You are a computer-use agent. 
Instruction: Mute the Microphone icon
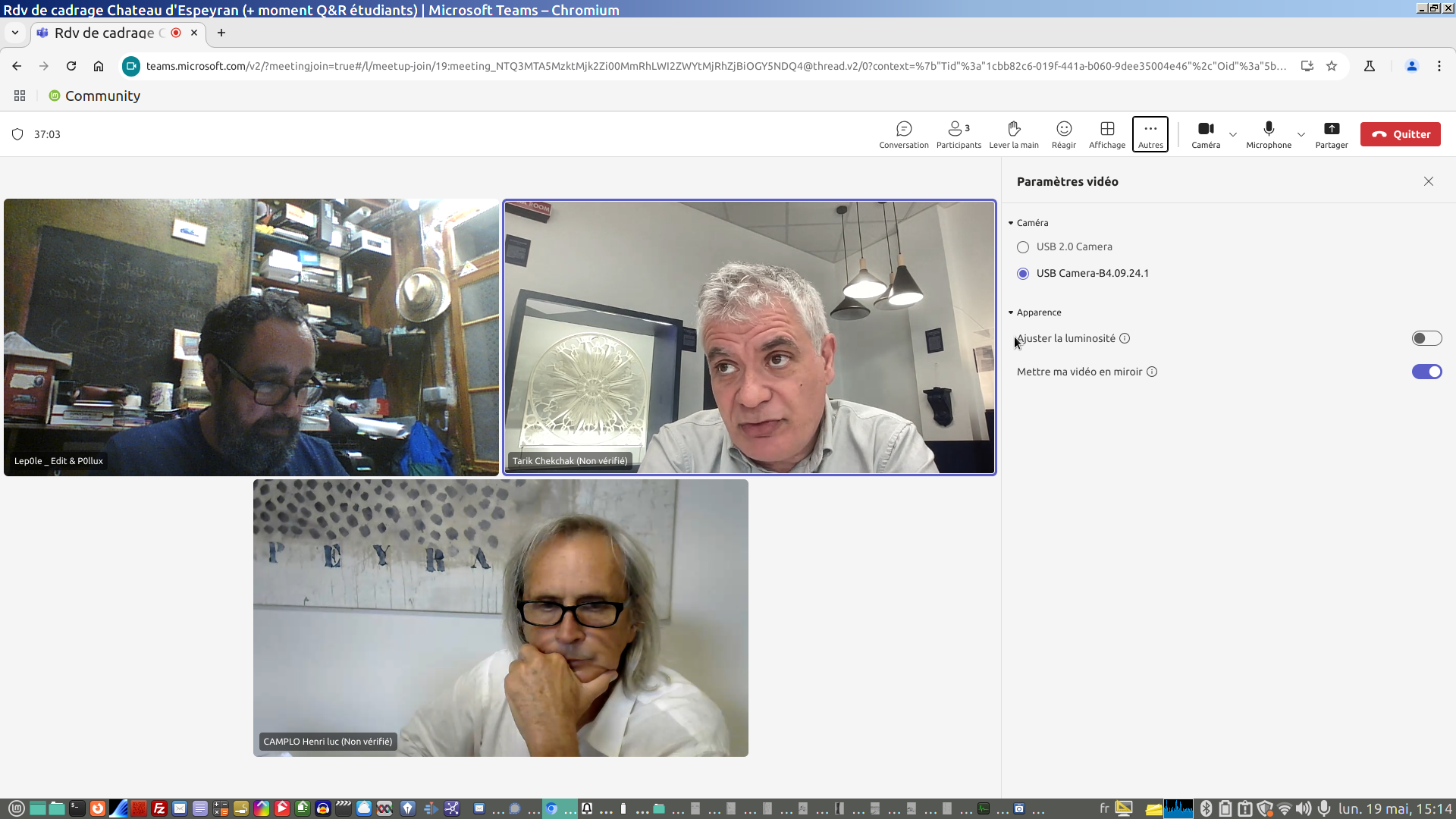(x=1268, y=133)
